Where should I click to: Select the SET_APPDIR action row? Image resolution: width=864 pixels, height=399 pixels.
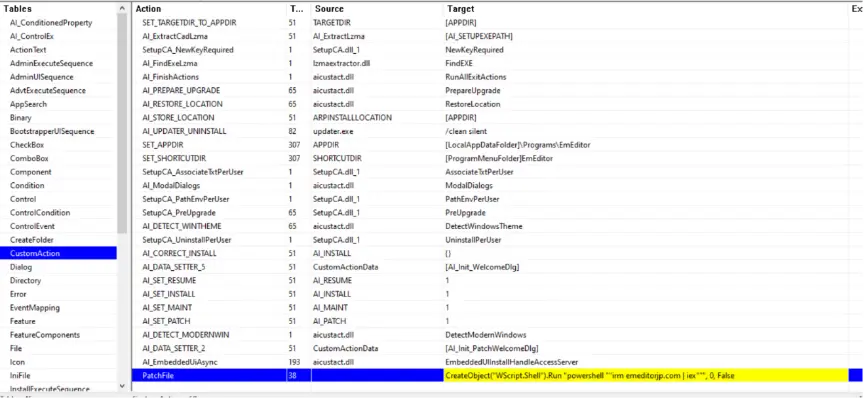(164, 145)
